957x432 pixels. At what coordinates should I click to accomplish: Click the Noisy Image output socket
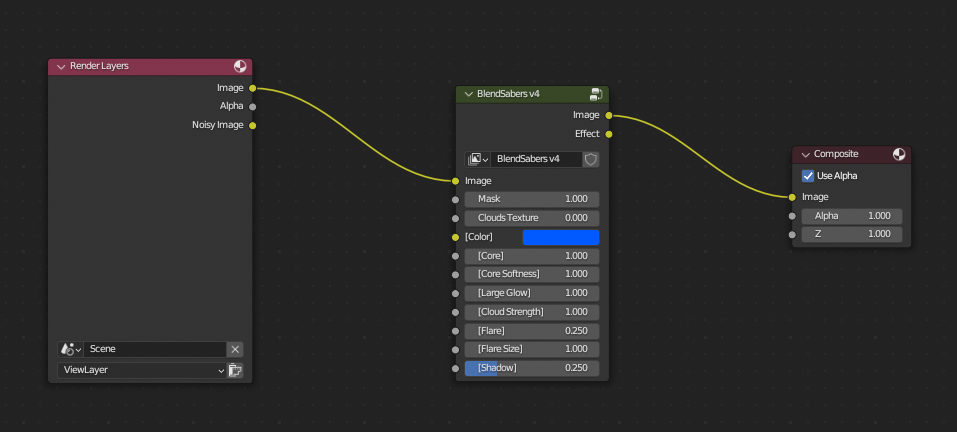coord(253,126)
